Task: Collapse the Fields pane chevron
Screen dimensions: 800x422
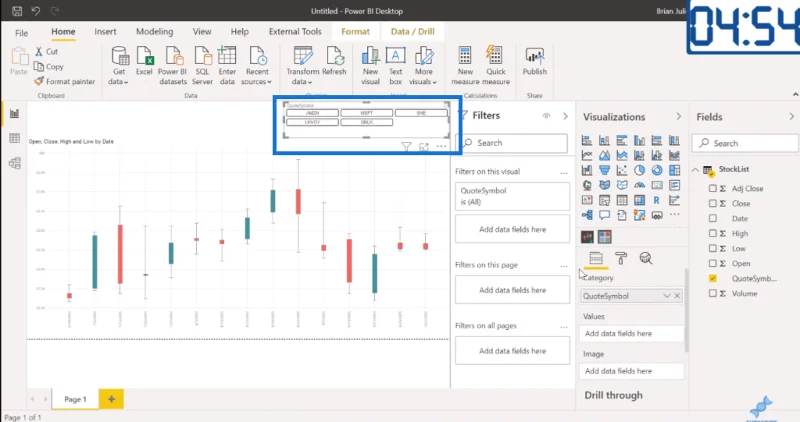Action: tap(791, 116)
